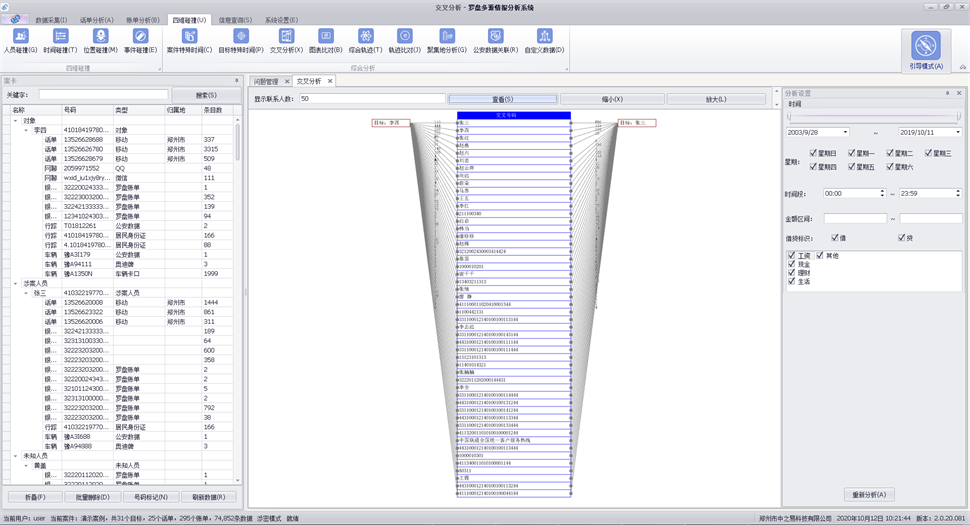Click the 搜索 button beside the keyword field

206,95
